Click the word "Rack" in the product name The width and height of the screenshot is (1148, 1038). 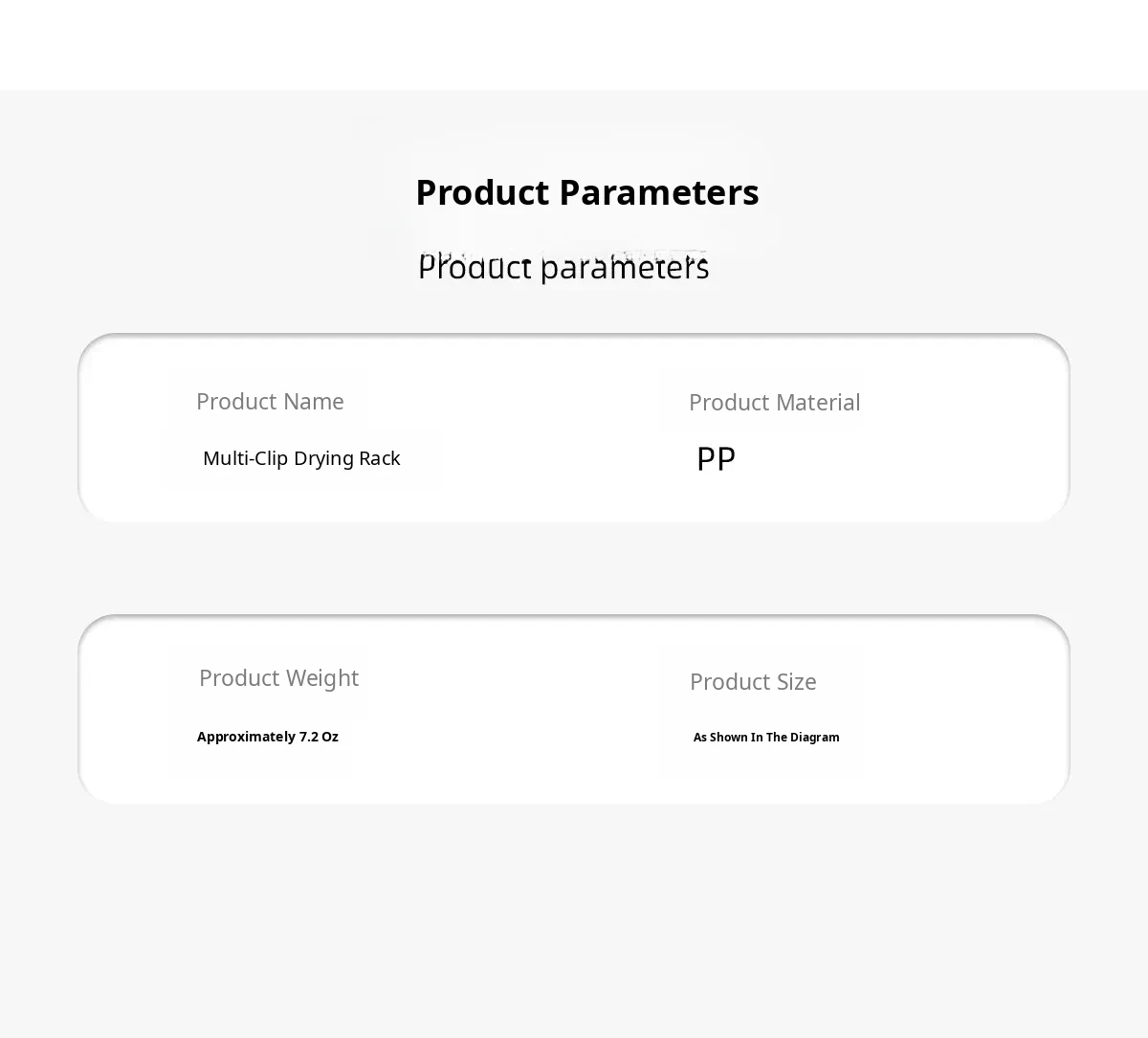point(379,458)
